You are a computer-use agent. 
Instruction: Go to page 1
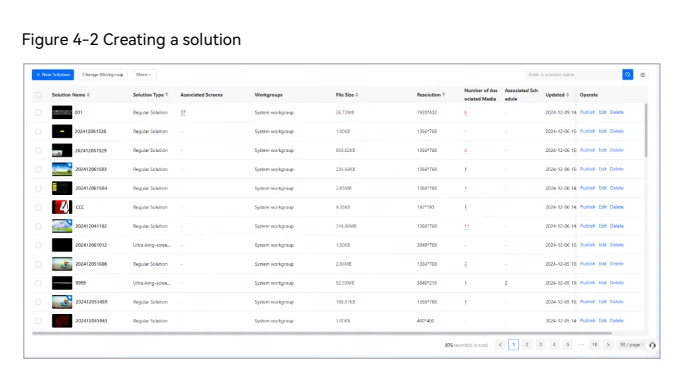pyautogui.click(x=514, y=345)
